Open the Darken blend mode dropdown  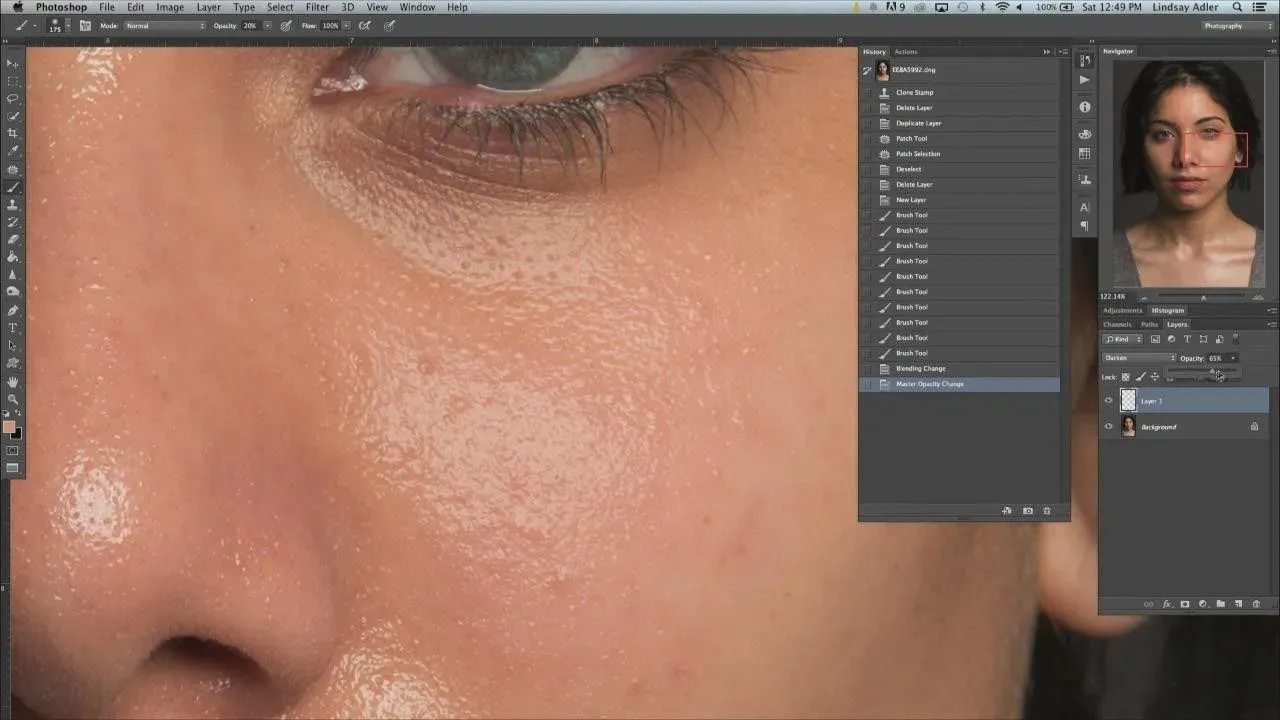[1139, 358]
